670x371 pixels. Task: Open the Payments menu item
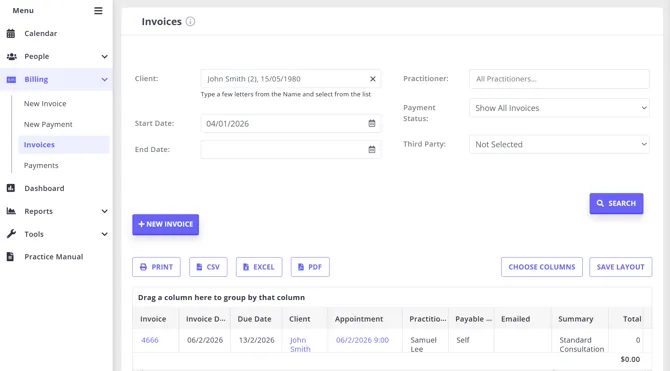point(41,165)
